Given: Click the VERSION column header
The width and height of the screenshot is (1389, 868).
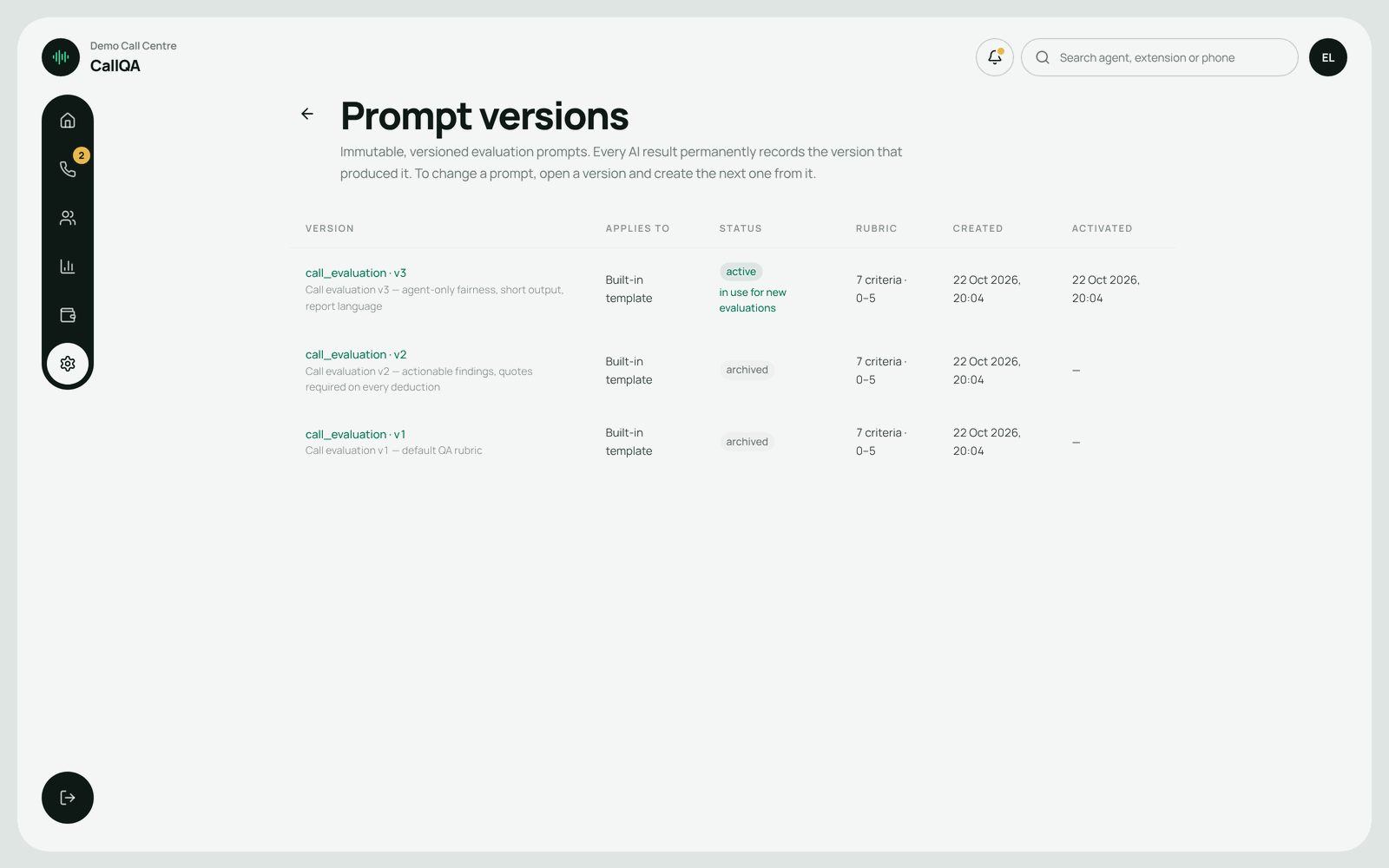Looking at the screenshot, I should coord(330,228).
